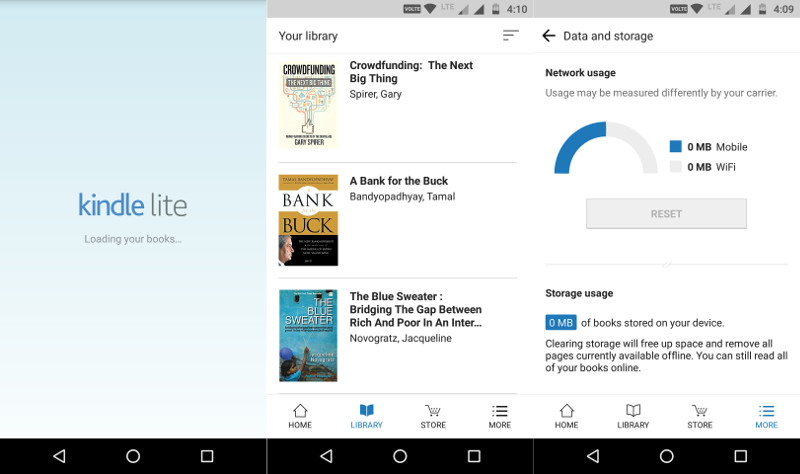The height and width of the screenshot is (474, 800).
Task: Tap Android recents button under library screen
Action: (474, 456)
